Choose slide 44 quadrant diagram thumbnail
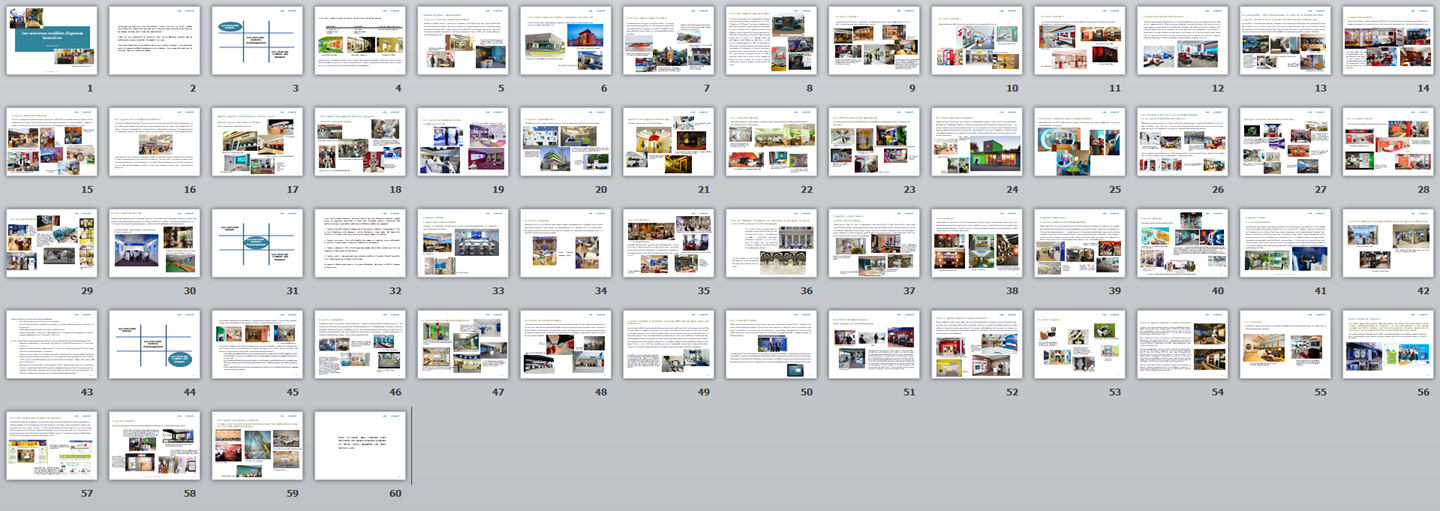Image resolution: width=1440 pixels, height=511 pixels. (x=155, y=345)
